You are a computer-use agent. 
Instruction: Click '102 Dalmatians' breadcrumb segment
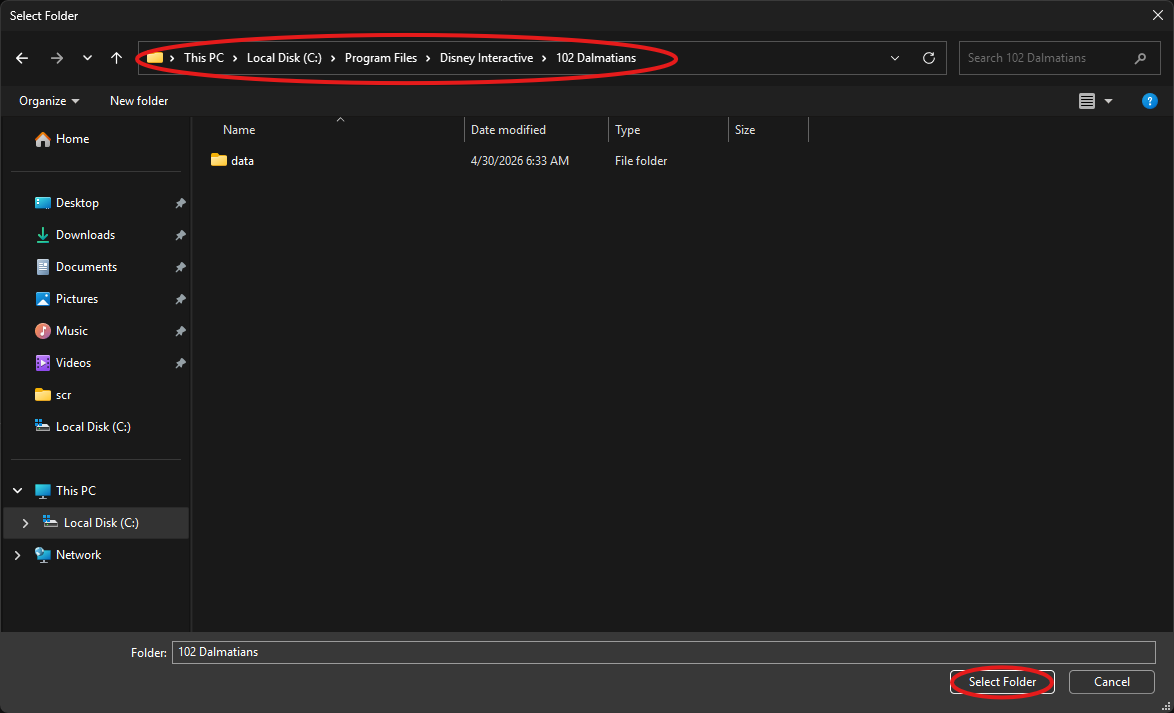click(596, 58)
